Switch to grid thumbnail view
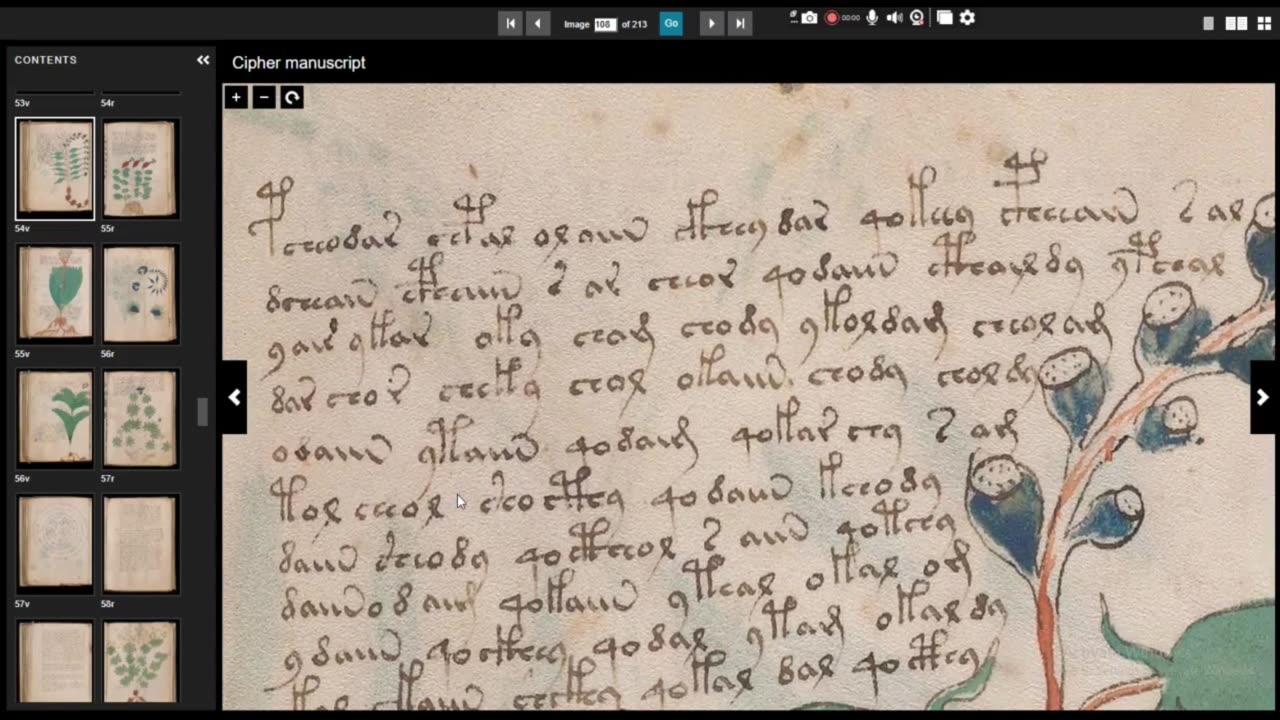The width and height of the screenshot is (1280, 720). tap(1263, 23)
